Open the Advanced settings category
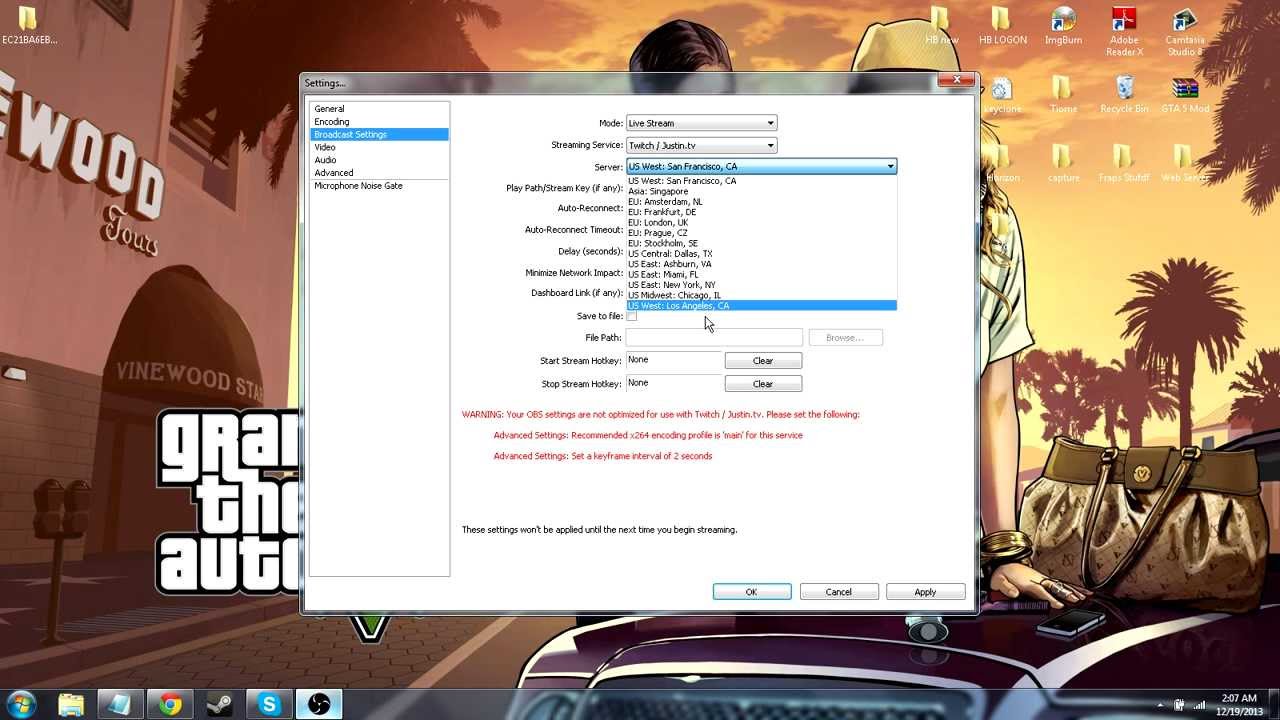Screen dimensions: 1280x720 click(379, 173)
